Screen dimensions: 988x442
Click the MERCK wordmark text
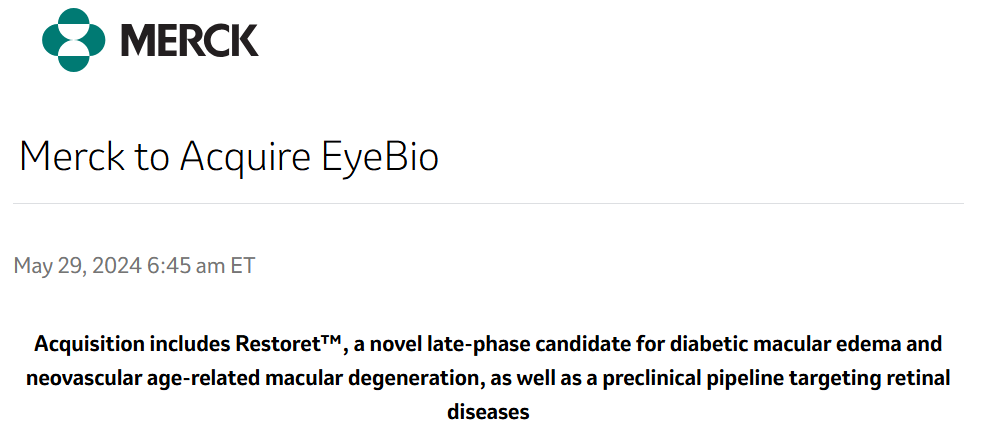[189, 40]
